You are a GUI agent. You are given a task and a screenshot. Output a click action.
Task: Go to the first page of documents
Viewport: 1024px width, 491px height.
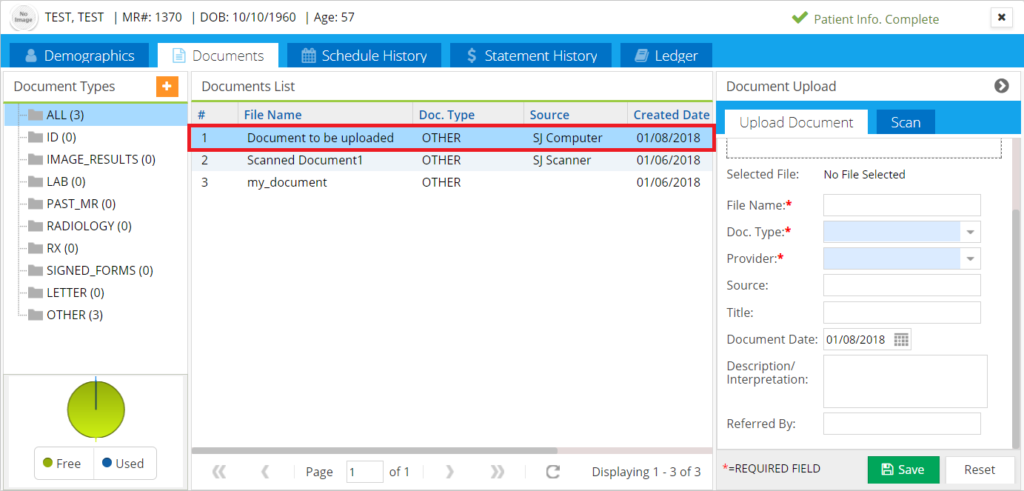219,471
